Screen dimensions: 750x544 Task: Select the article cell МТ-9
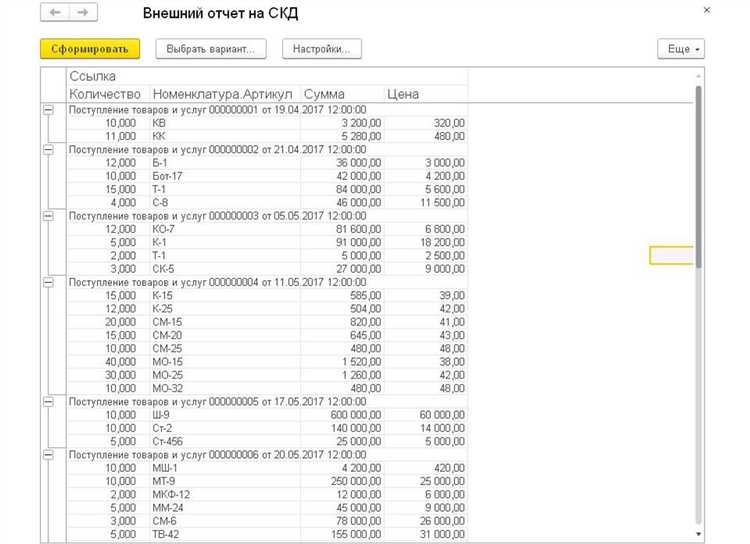225,481
